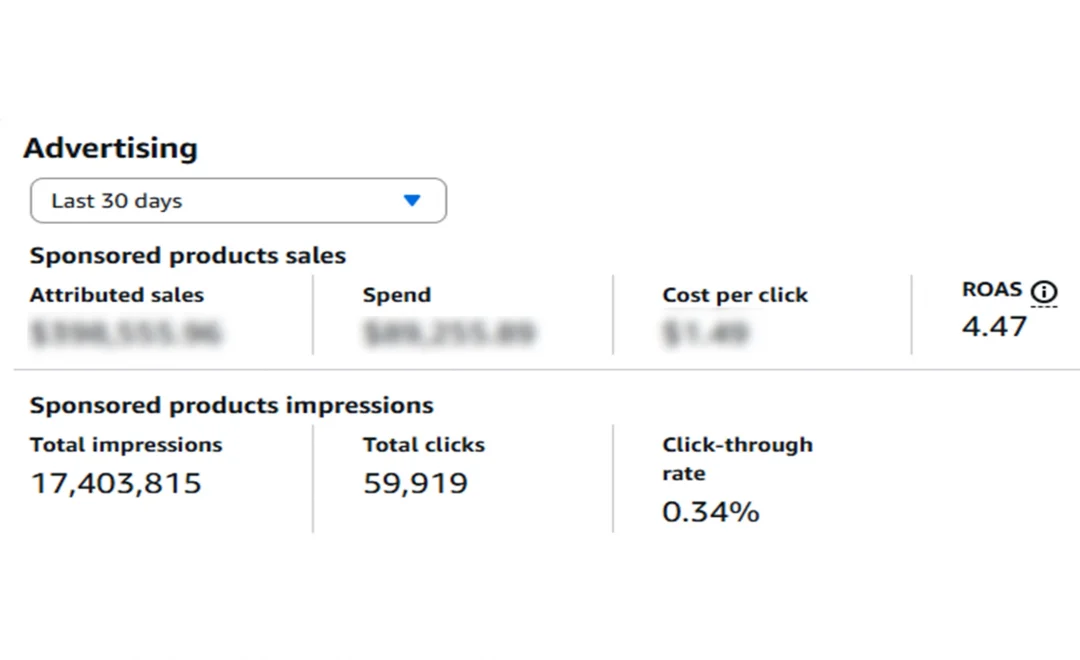Click the blue dropdown arrow
Screen dimensions: 1080x660
pyautogui.click(x=412, y=200)
